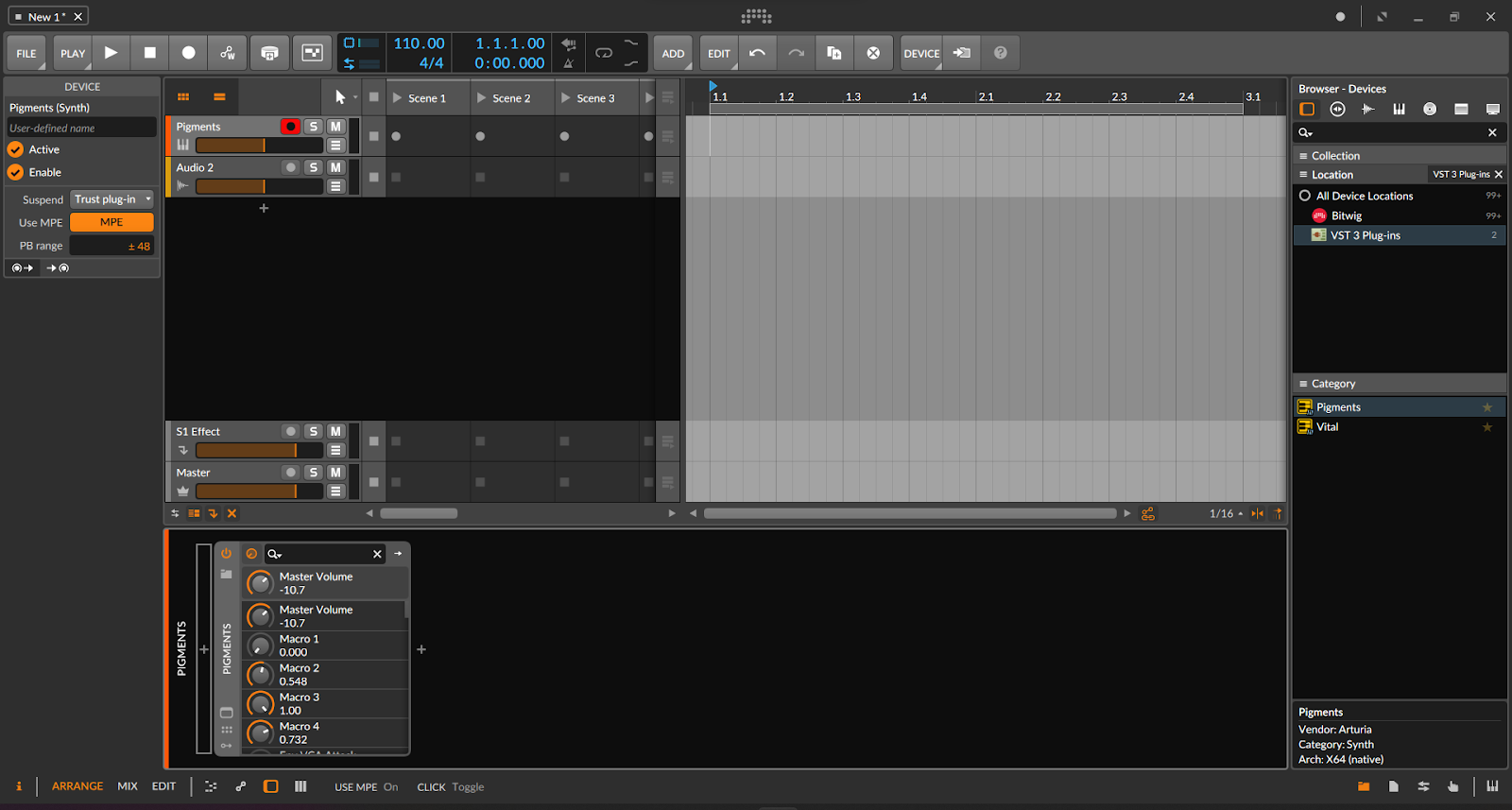Collapse the Location section in Browser
This screenshot has width=1512, height=810.
(x=1303, y=175)
